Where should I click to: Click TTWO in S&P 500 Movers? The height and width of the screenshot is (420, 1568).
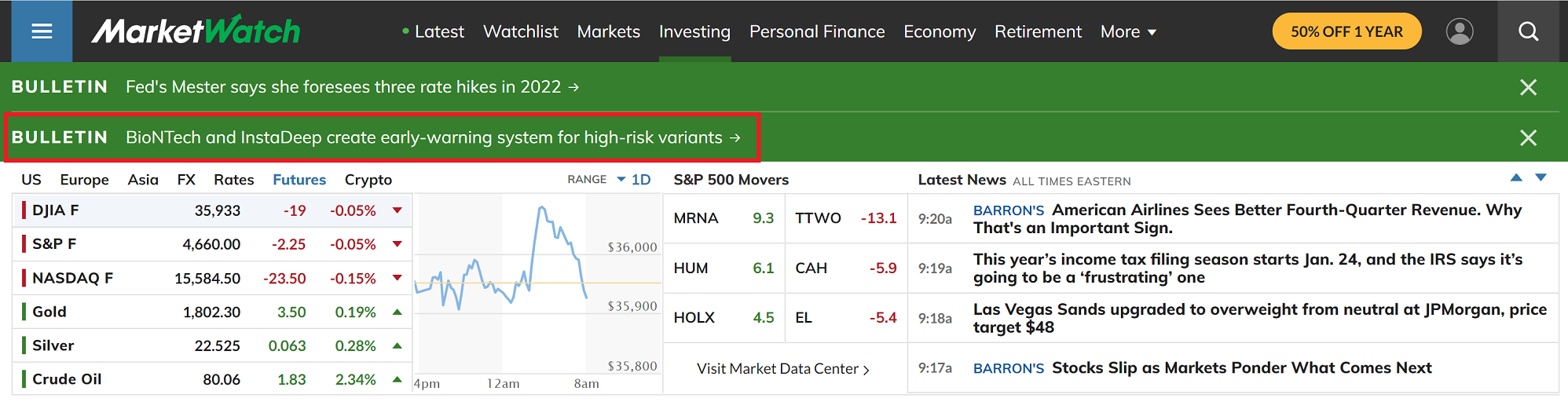tap(818, 218)
